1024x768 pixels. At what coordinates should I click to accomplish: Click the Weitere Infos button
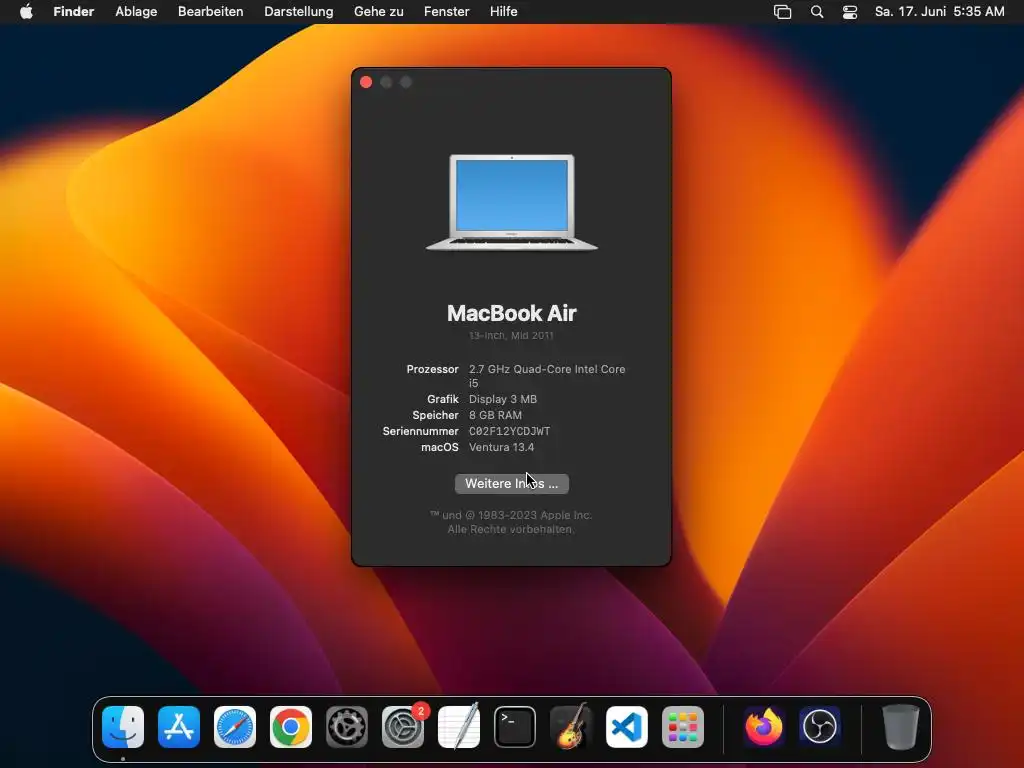[511, 484]
